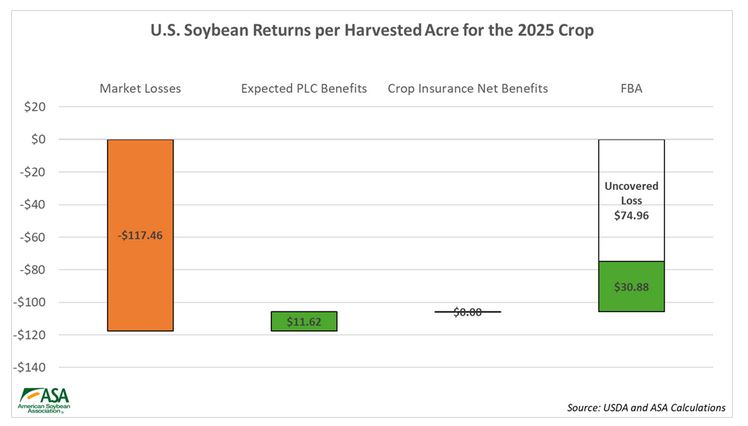Select the Market Losses category label
This screenshot has height=426, width=748.
pyautogui.click(x=140, y=88)
